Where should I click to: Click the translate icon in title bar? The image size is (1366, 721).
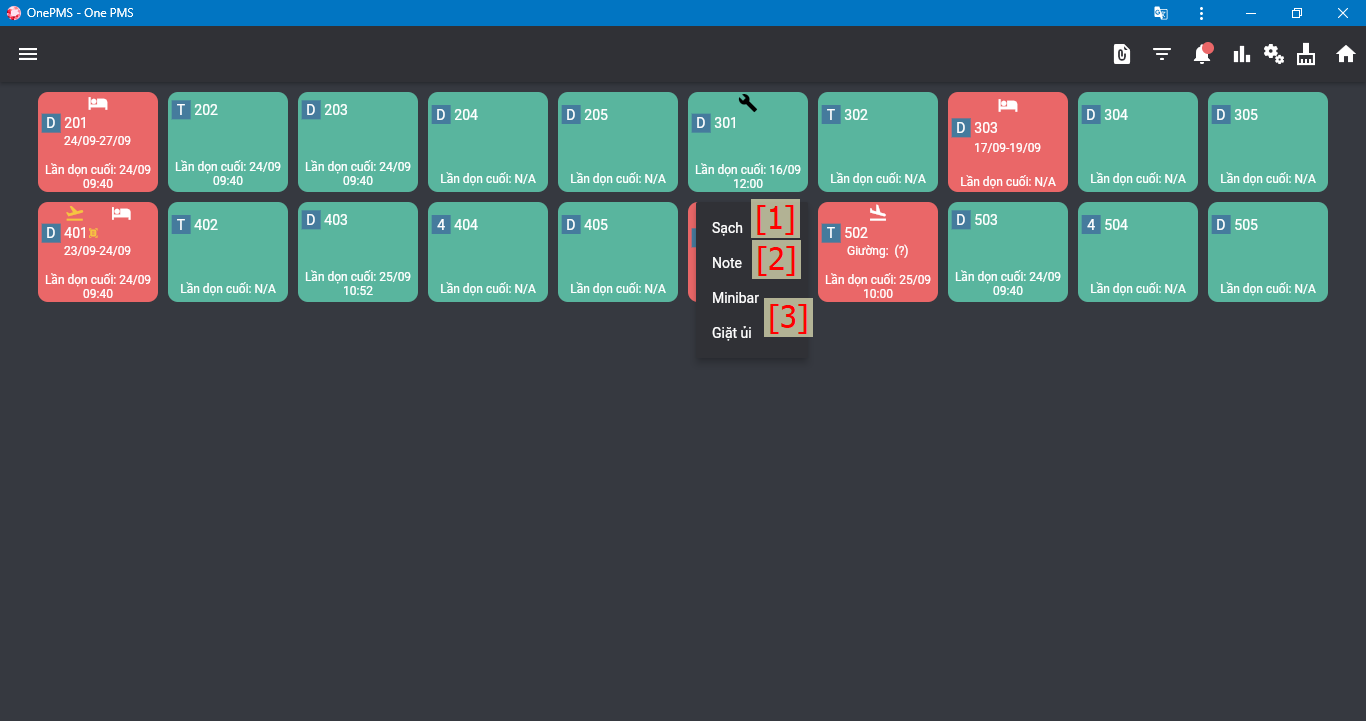pos(1161,13)
